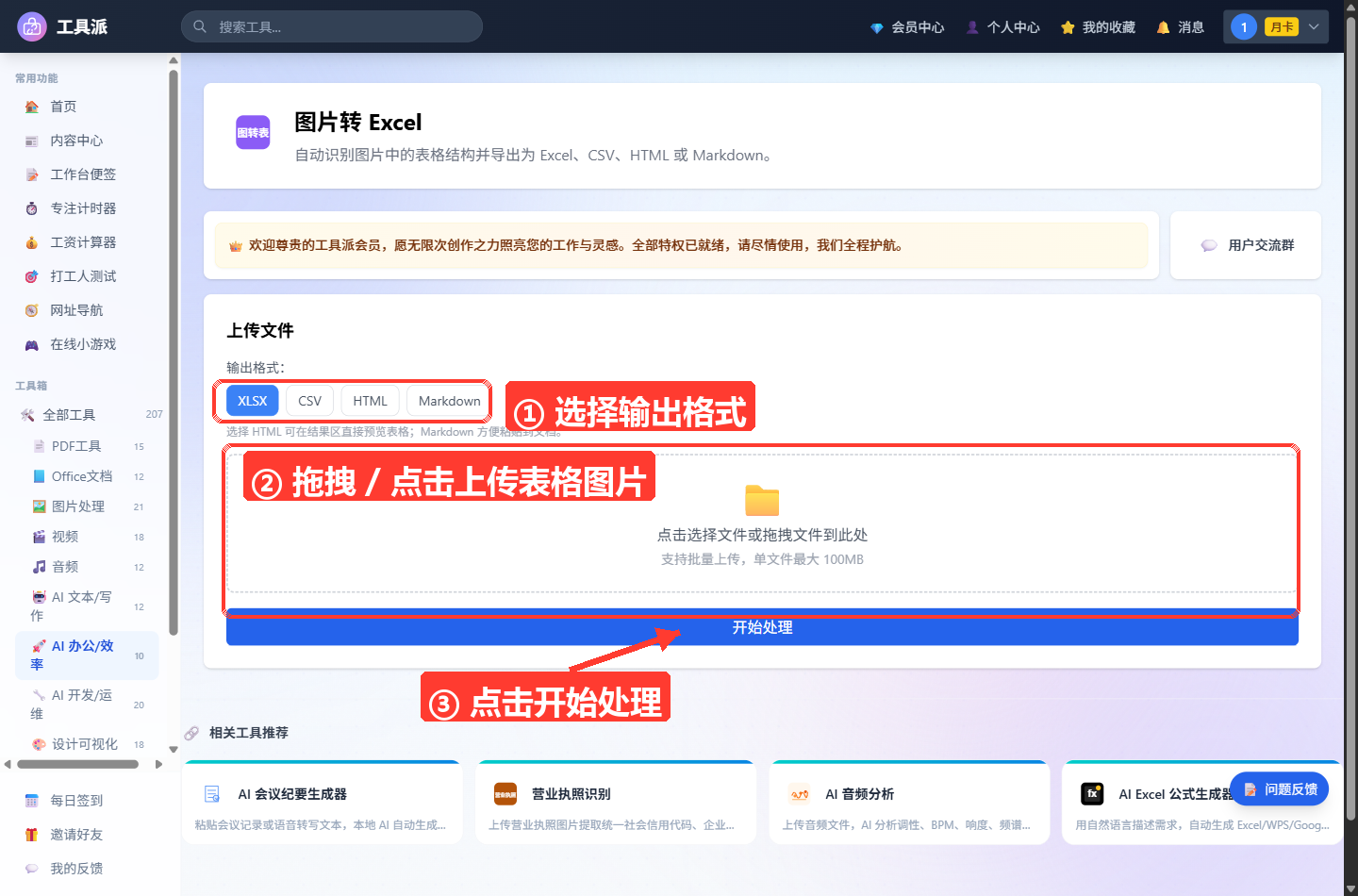Click the 会员中心 diamond icon
This screenshot has width=1358, height=896.
point(877,27)
